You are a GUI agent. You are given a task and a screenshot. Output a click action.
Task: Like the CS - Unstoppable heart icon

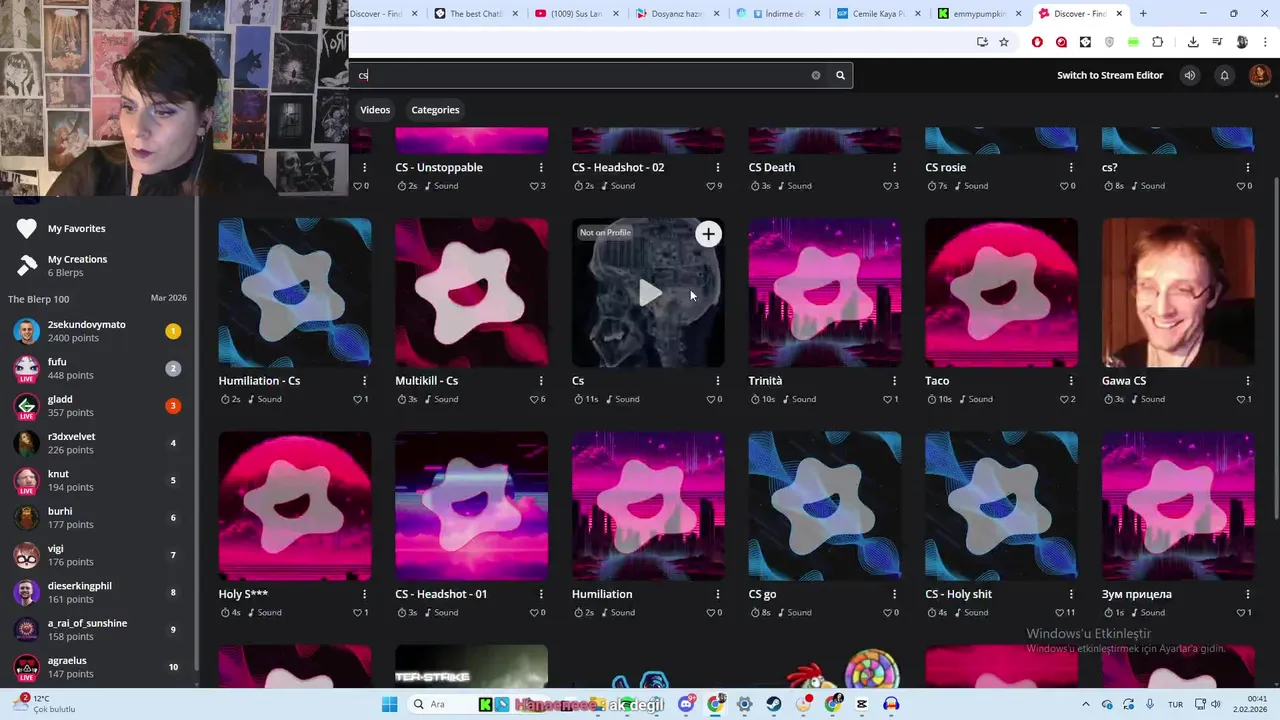[534, 186]
